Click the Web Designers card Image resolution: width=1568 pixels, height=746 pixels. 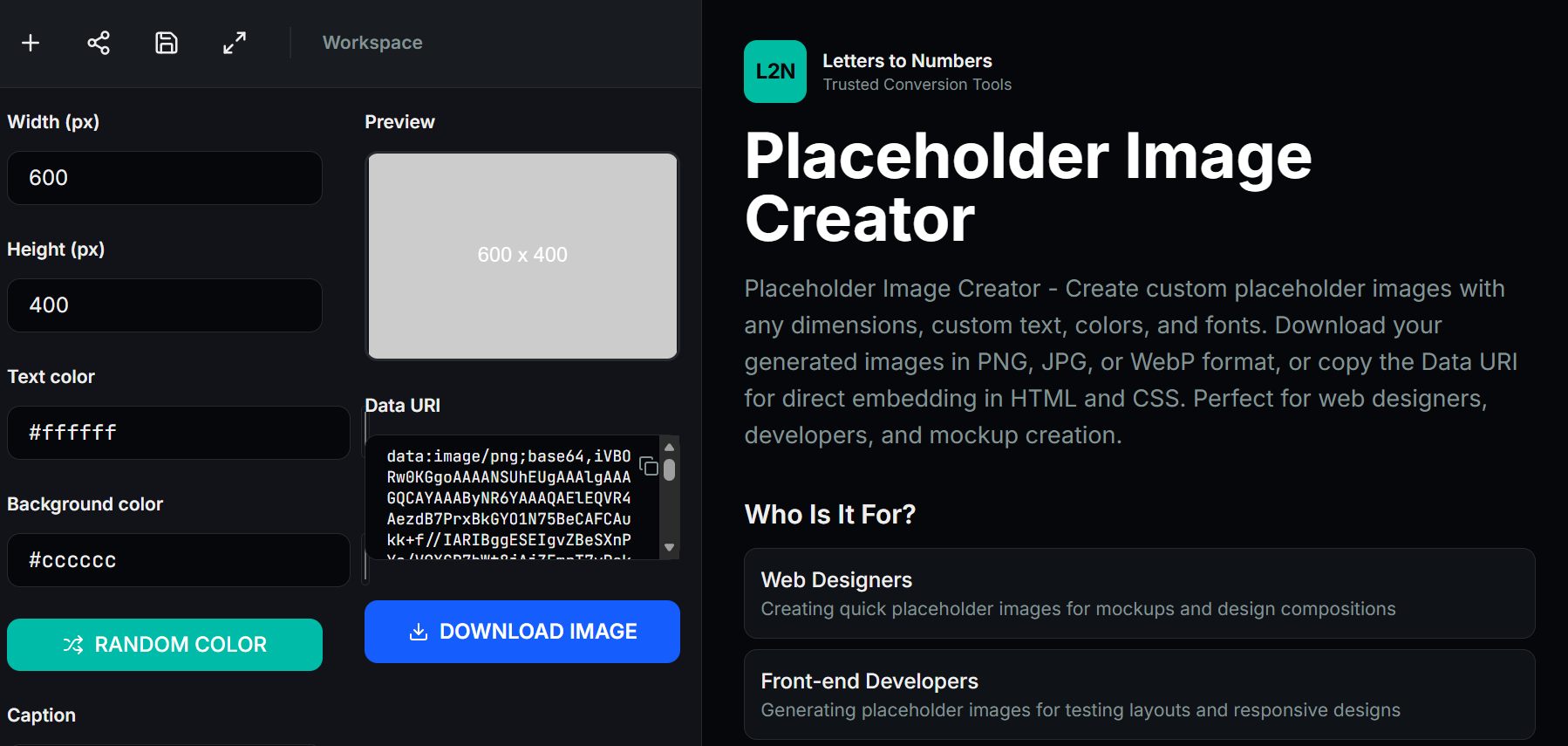click(1139, 593)
